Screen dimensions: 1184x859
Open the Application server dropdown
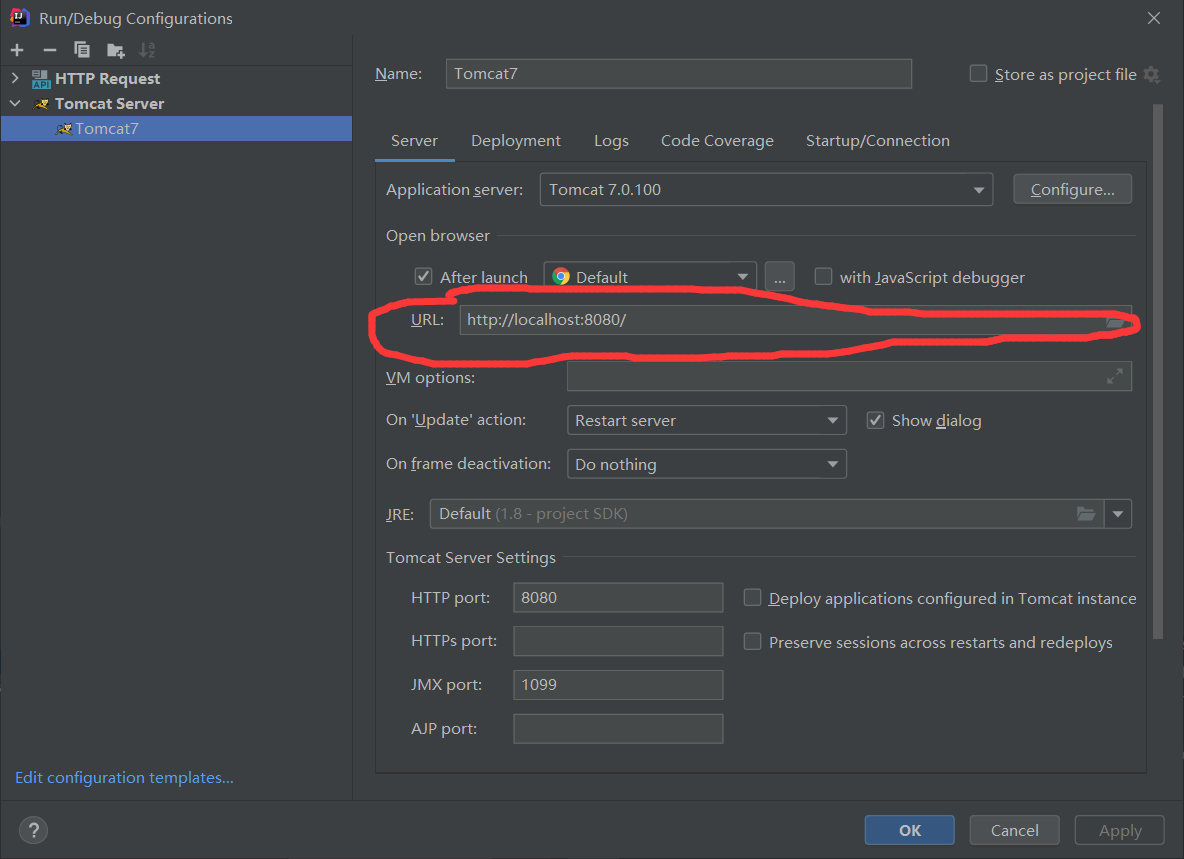[x=980, y=189]
